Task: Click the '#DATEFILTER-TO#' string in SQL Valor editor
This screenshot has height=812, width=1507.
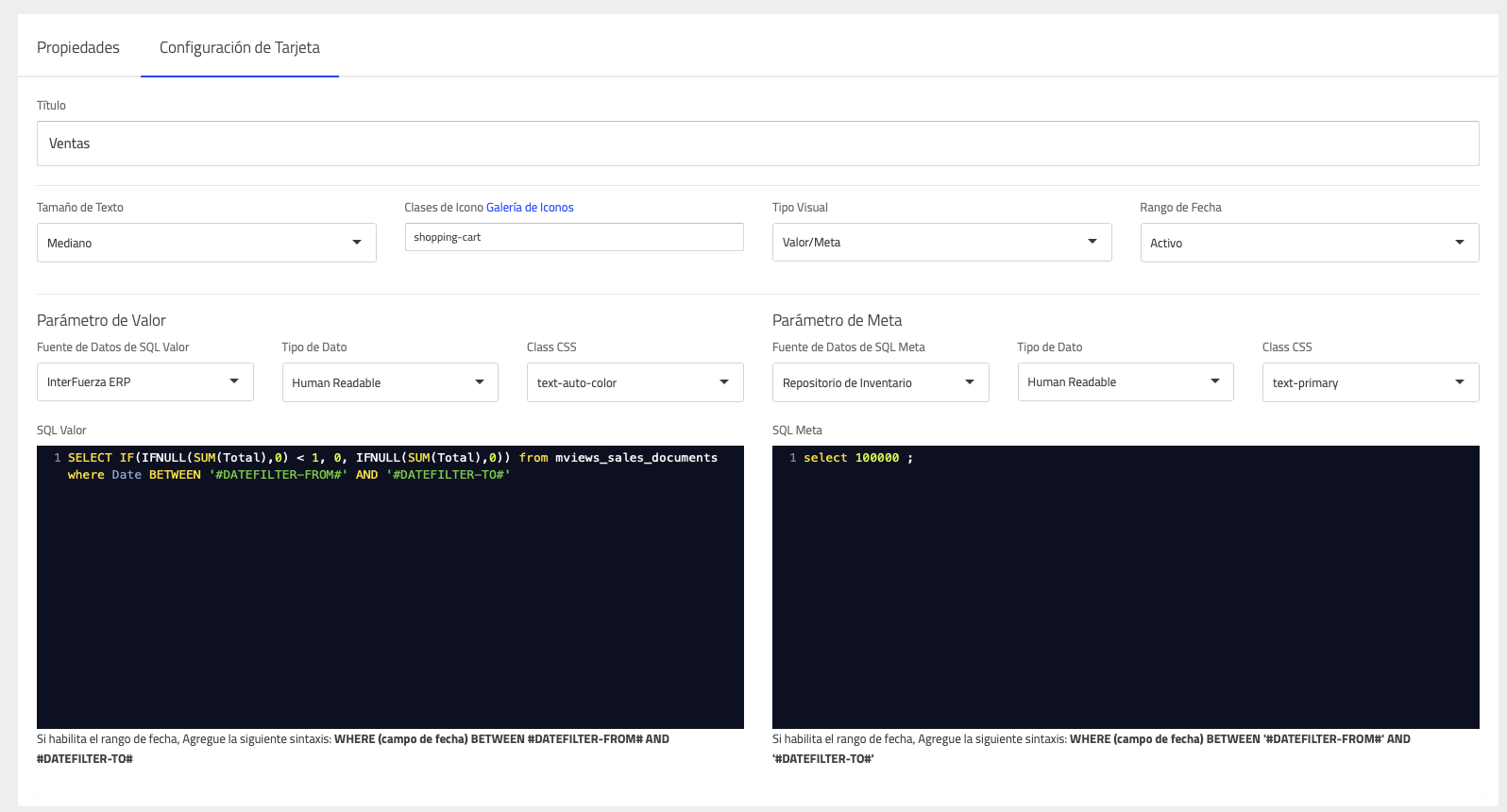Action: pos(449,475)
